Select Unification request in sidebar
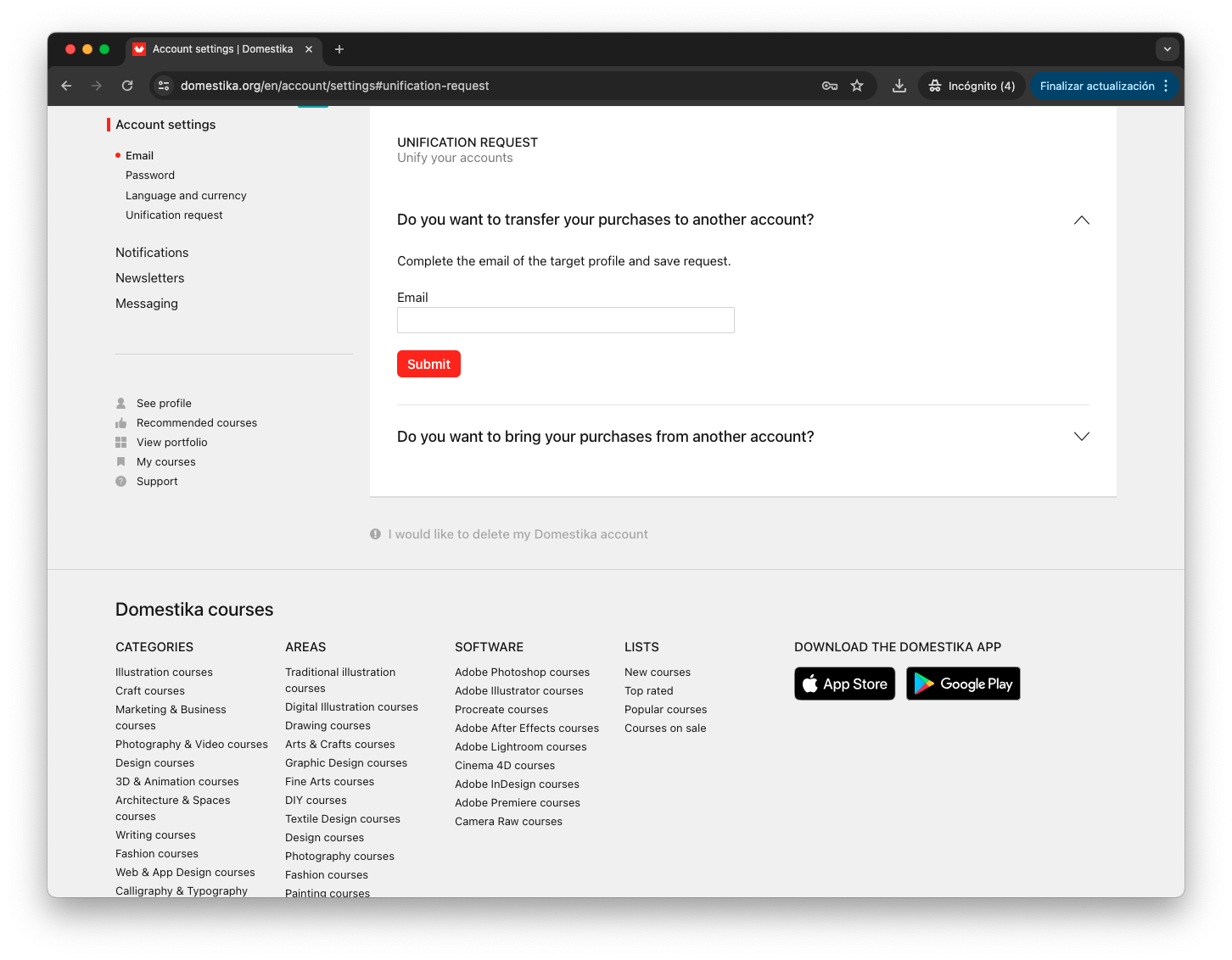This screenshot has height=960, width=1232. (174, 215)
